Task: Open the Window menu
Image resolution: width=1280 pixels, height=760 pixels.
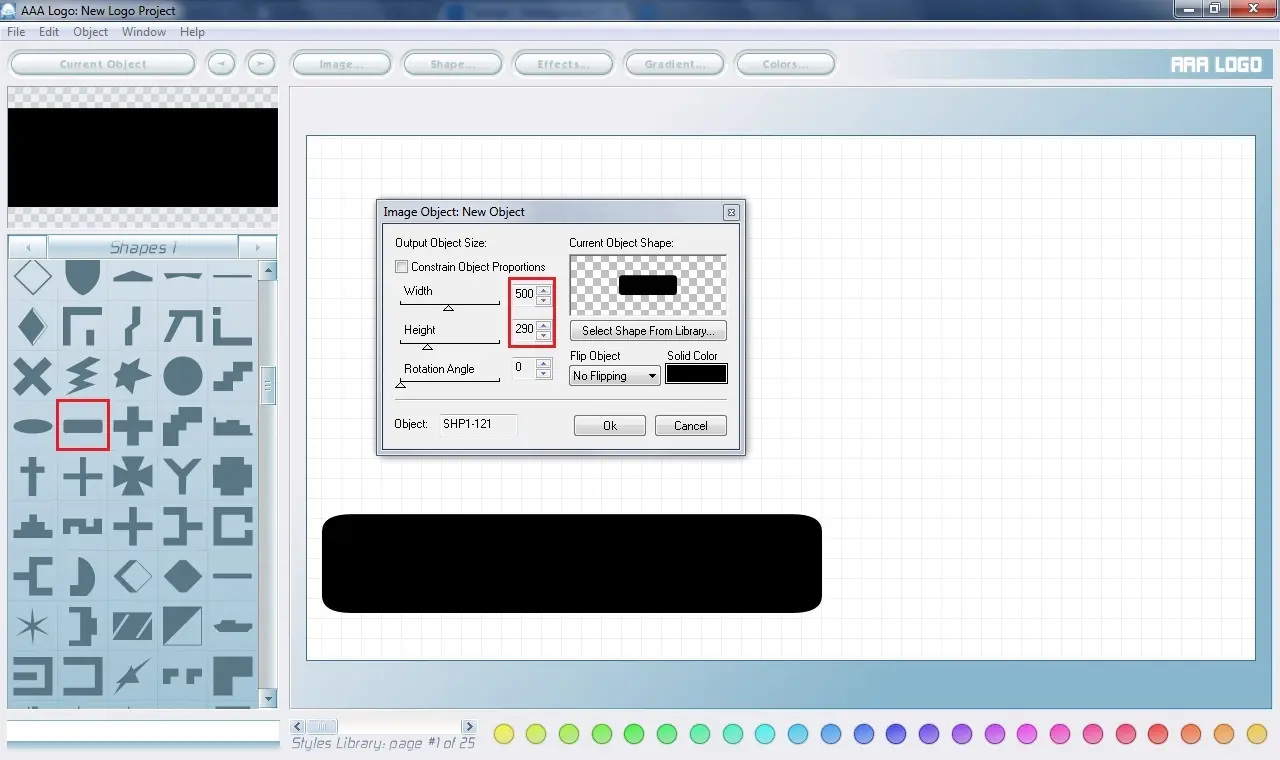Action: [x=144, y=32]
